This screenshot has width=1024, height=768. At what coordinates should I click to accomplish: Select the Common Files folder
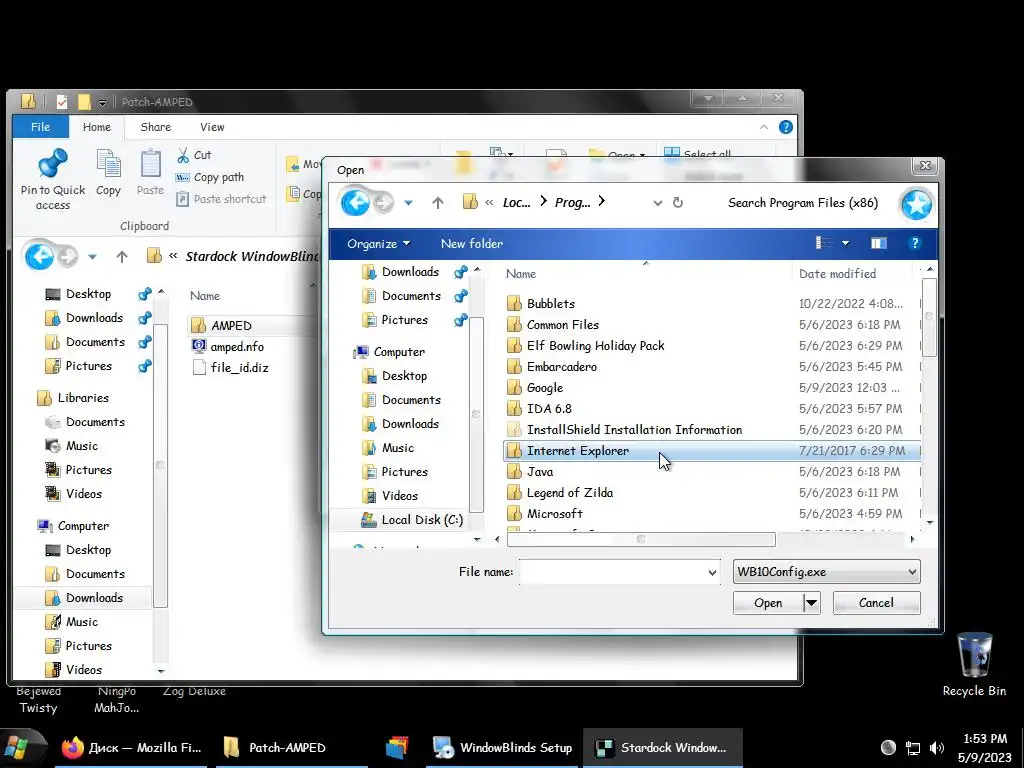(x=712, y=325)
